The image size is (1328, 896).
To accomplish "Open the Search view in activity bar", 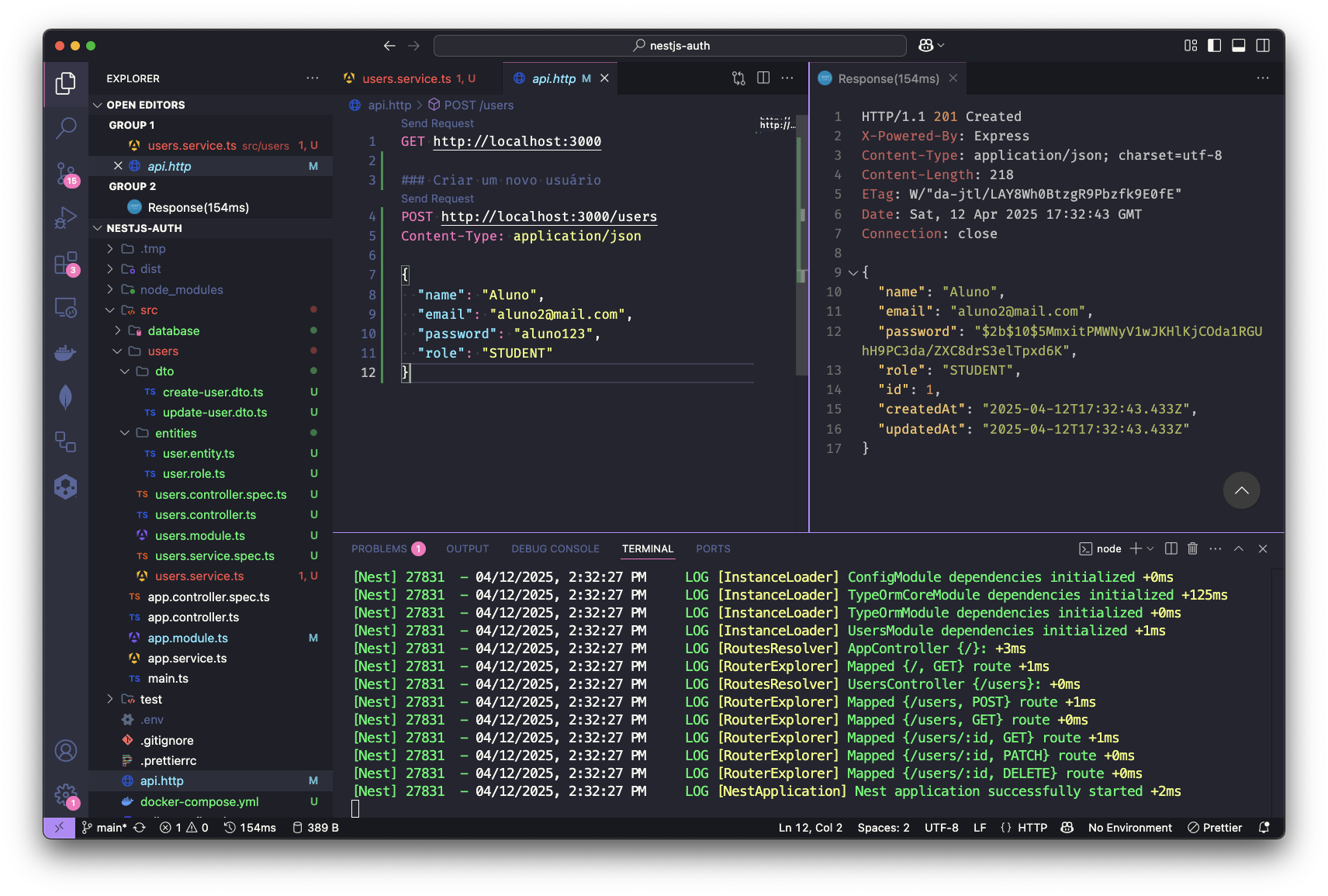I will point(66,127).
